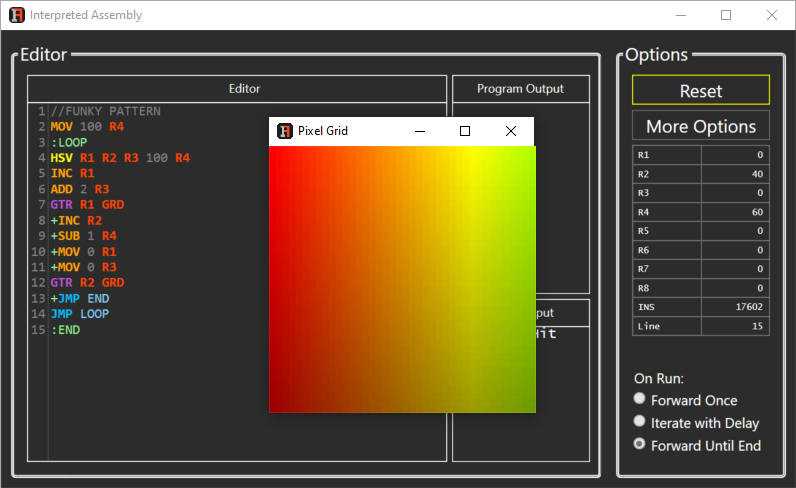The image size is (796, 488).
Task: Select the Iterate with Delay radio option
Action: (640, 421)
